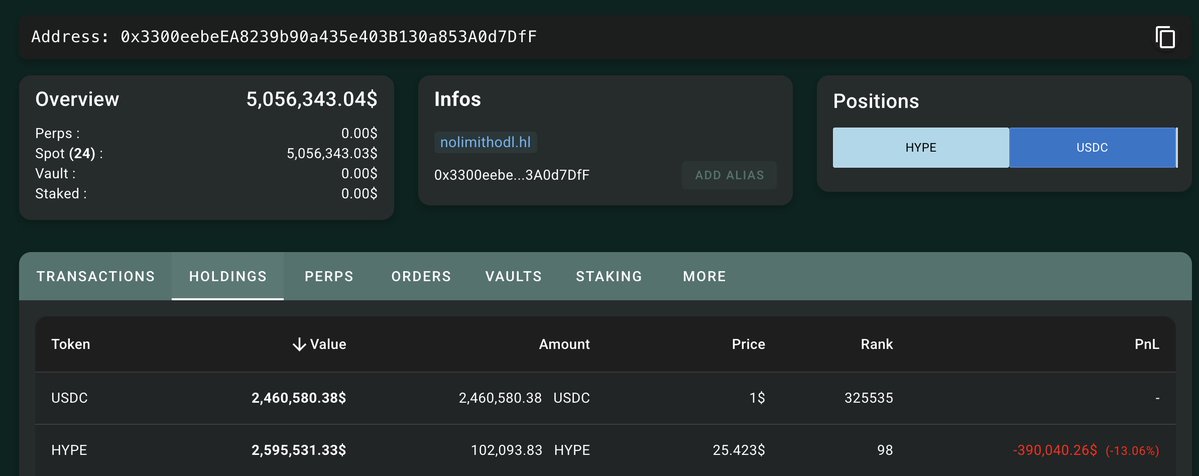This screenshot has width=1199, height=476.
Task: Sort table by Amount column header
Action: click(564, 344)
